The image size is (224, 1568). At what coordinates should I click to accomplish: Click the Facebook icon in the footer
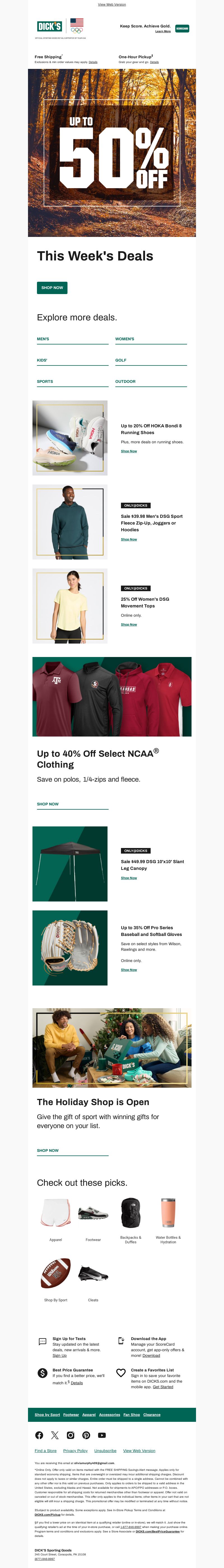tap(39, 1435)
